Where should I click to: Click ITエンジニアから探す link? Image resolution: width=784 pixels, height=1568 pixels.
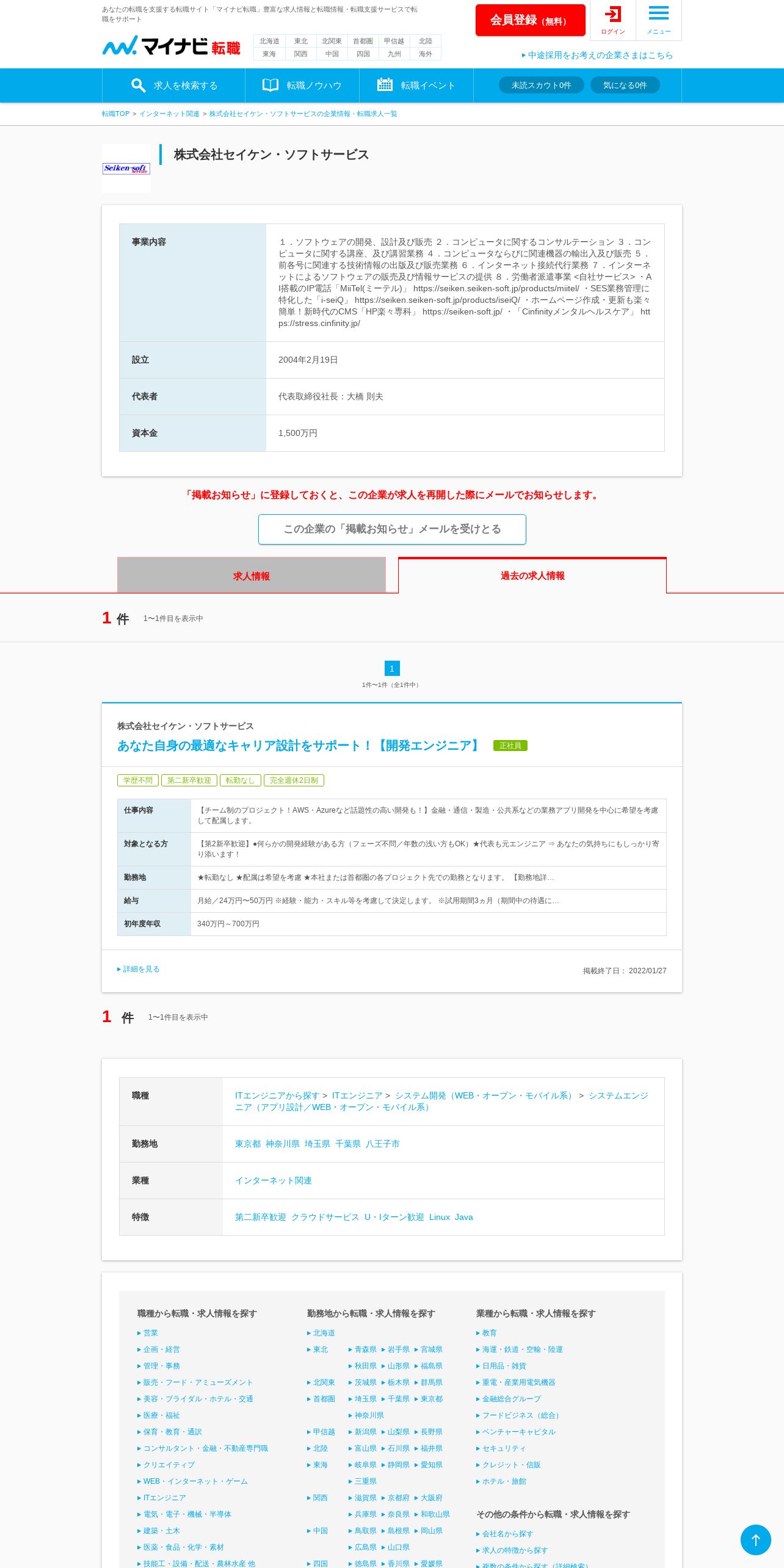click(277, 1095)
